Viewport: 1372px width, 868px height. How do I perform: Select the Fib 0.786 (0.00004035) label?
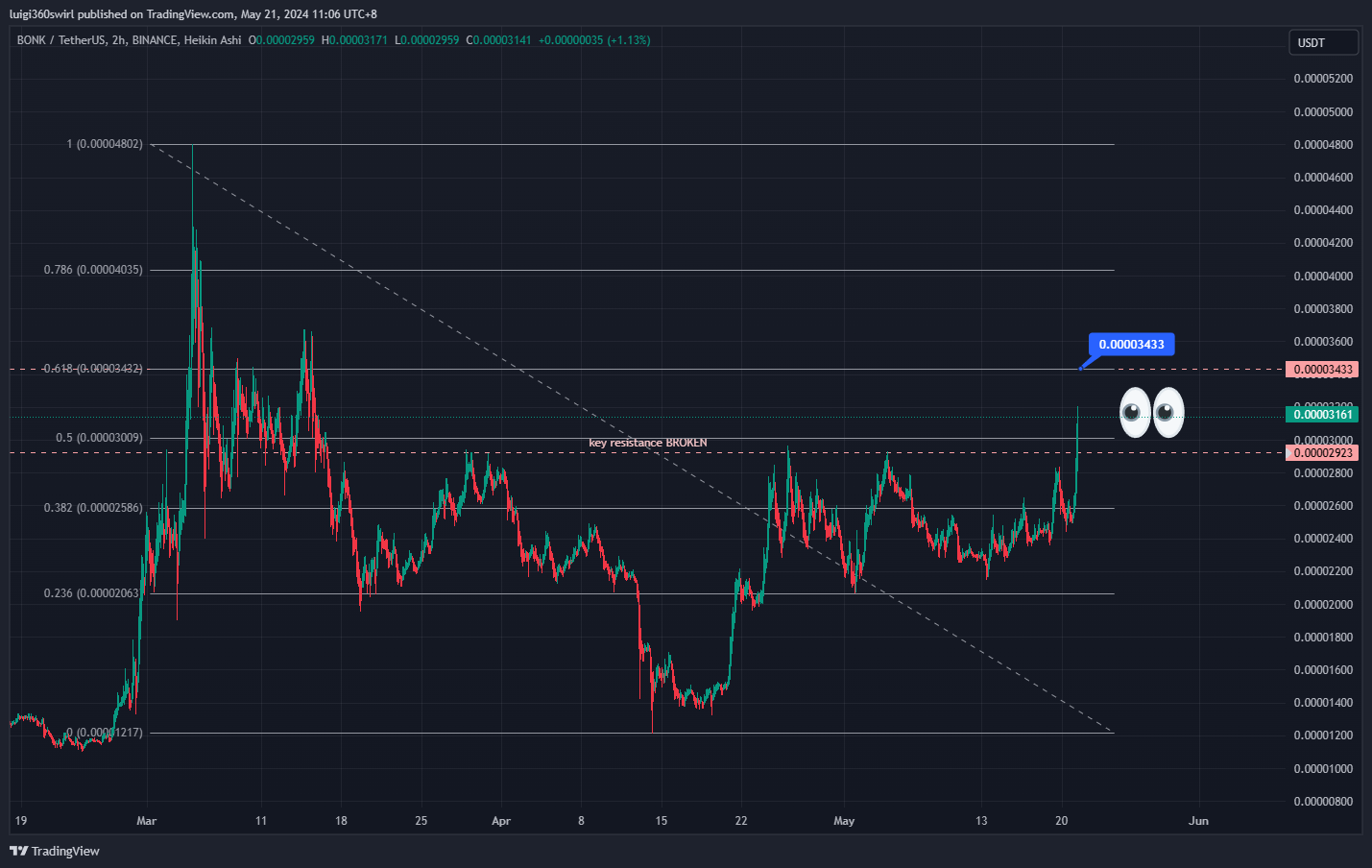click(93, 270)
